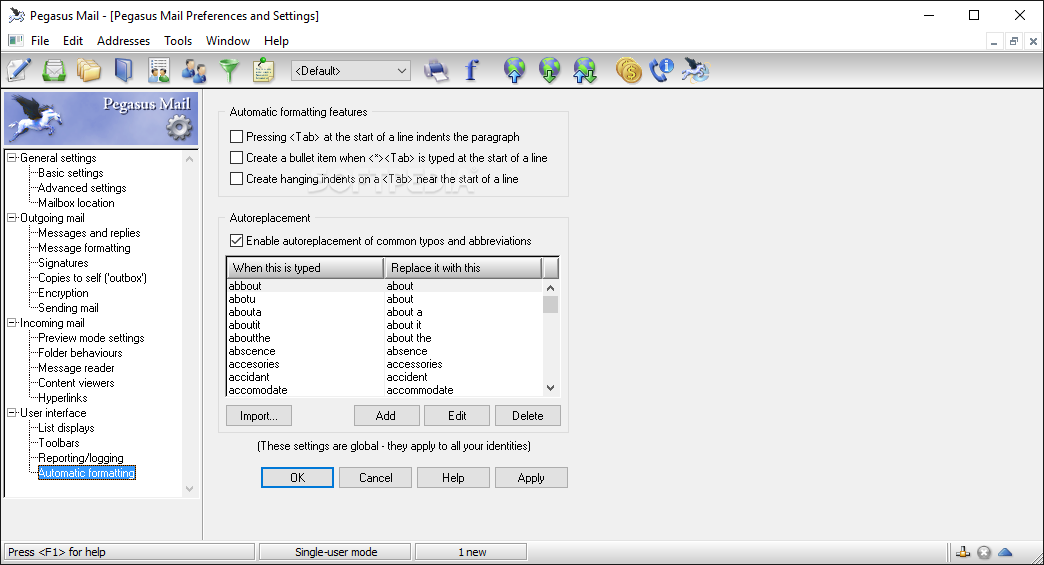1044x565 pixels.
Task: Toggle Tab indents paragraph checkbox
Action: tap(236, 136)
